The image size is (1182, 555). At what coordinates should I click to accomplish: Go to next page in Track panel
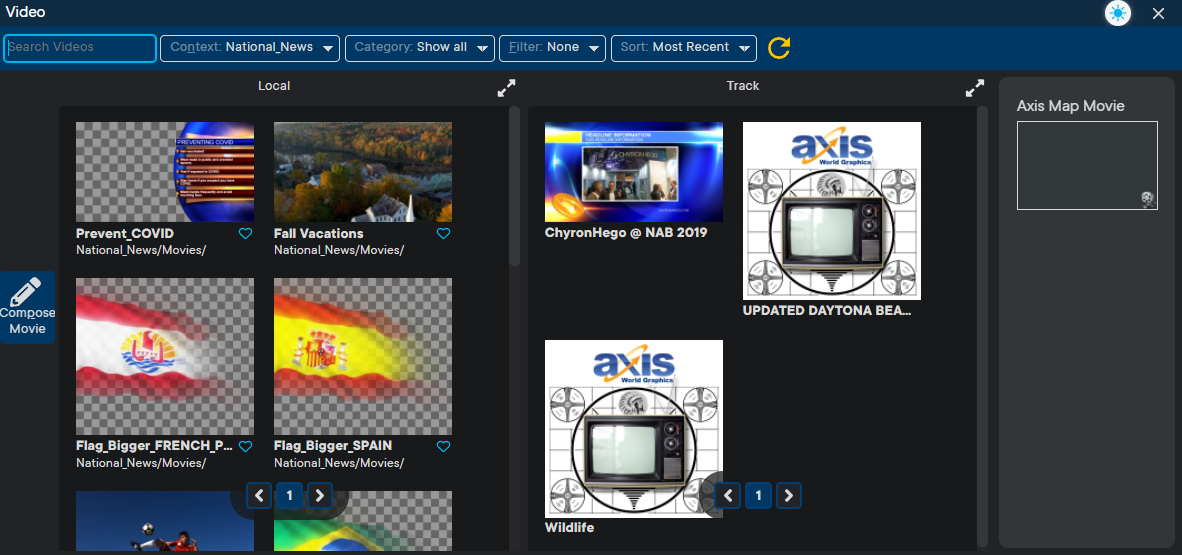tap(789, 495)
